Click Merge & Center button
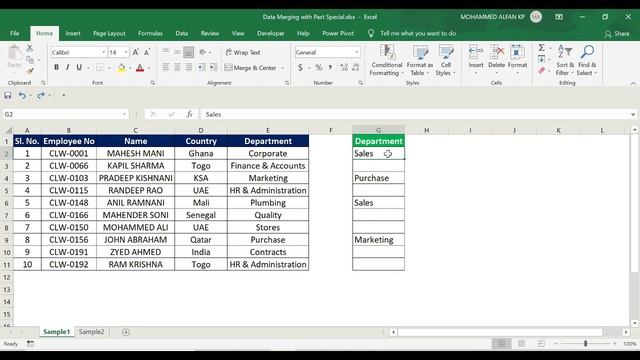Image resolution: width=640 pixels, height=360 pixels. pos(251,68)
